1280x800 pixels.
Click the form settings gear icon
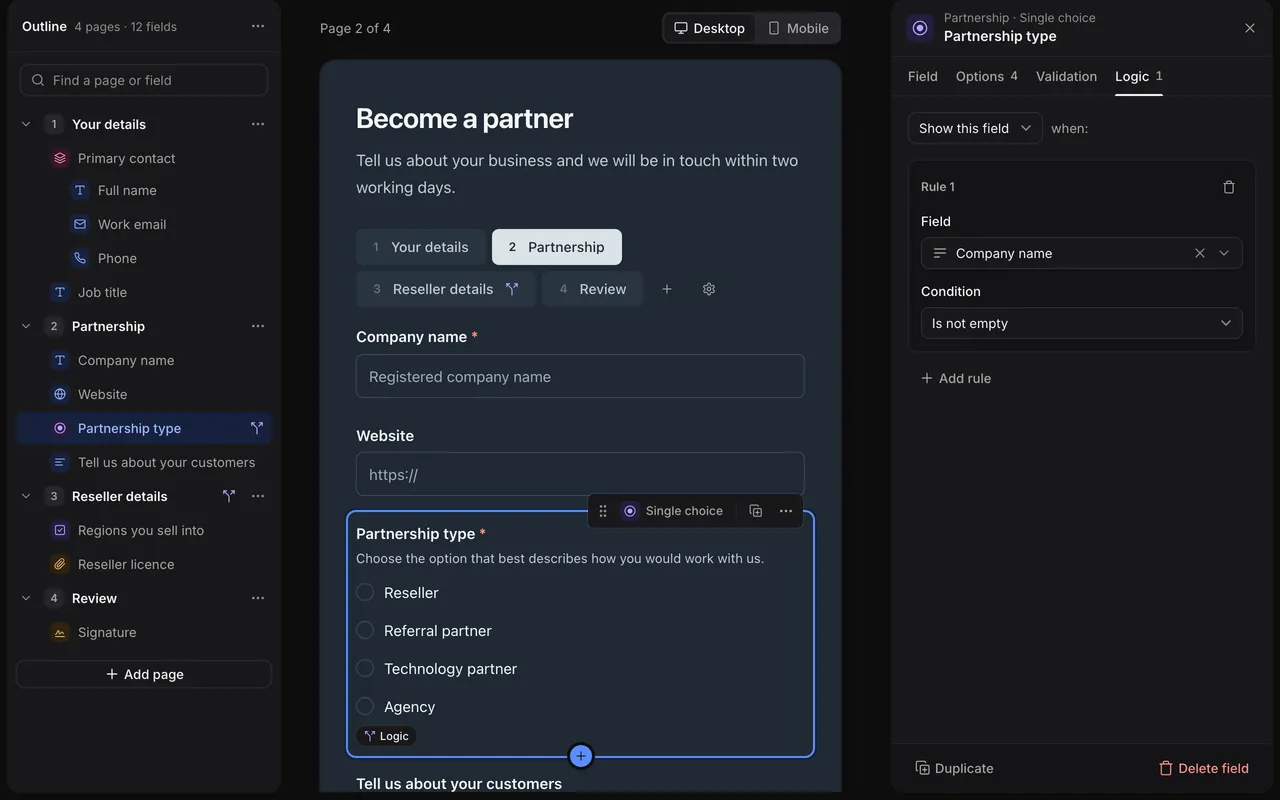point(709,289)
